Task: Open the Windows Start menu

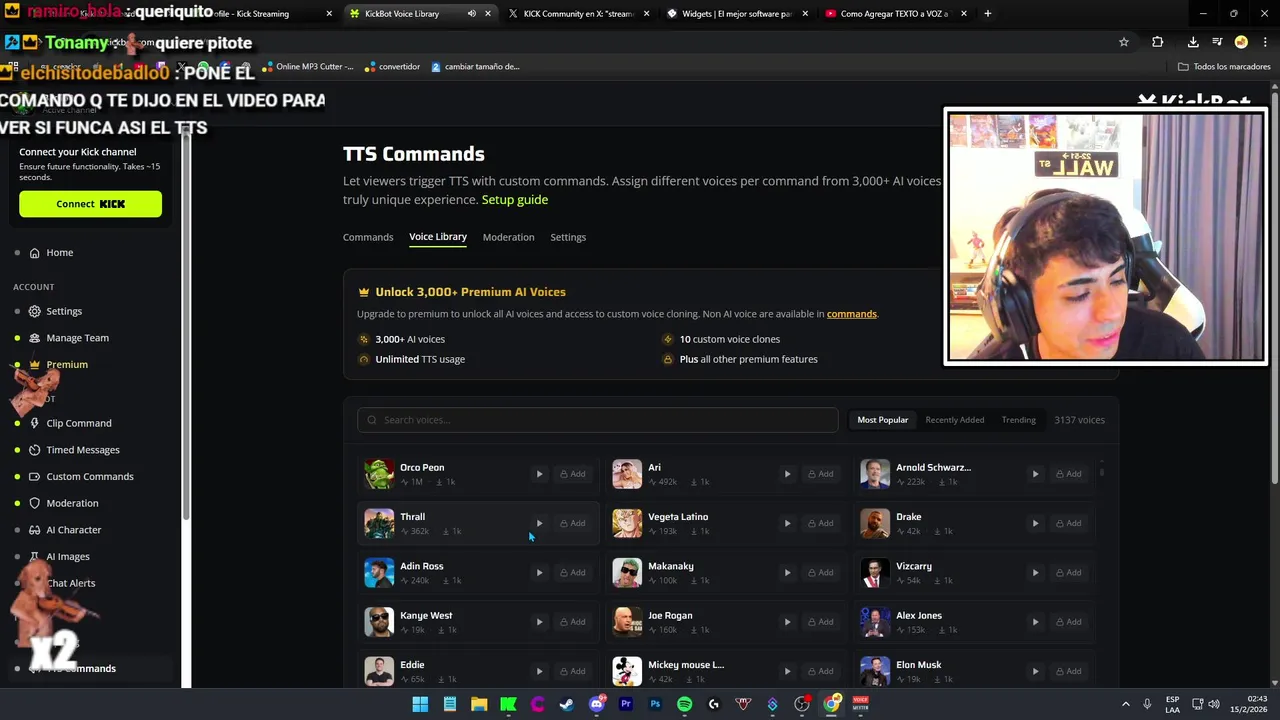Action: click(x=420, y=704)
